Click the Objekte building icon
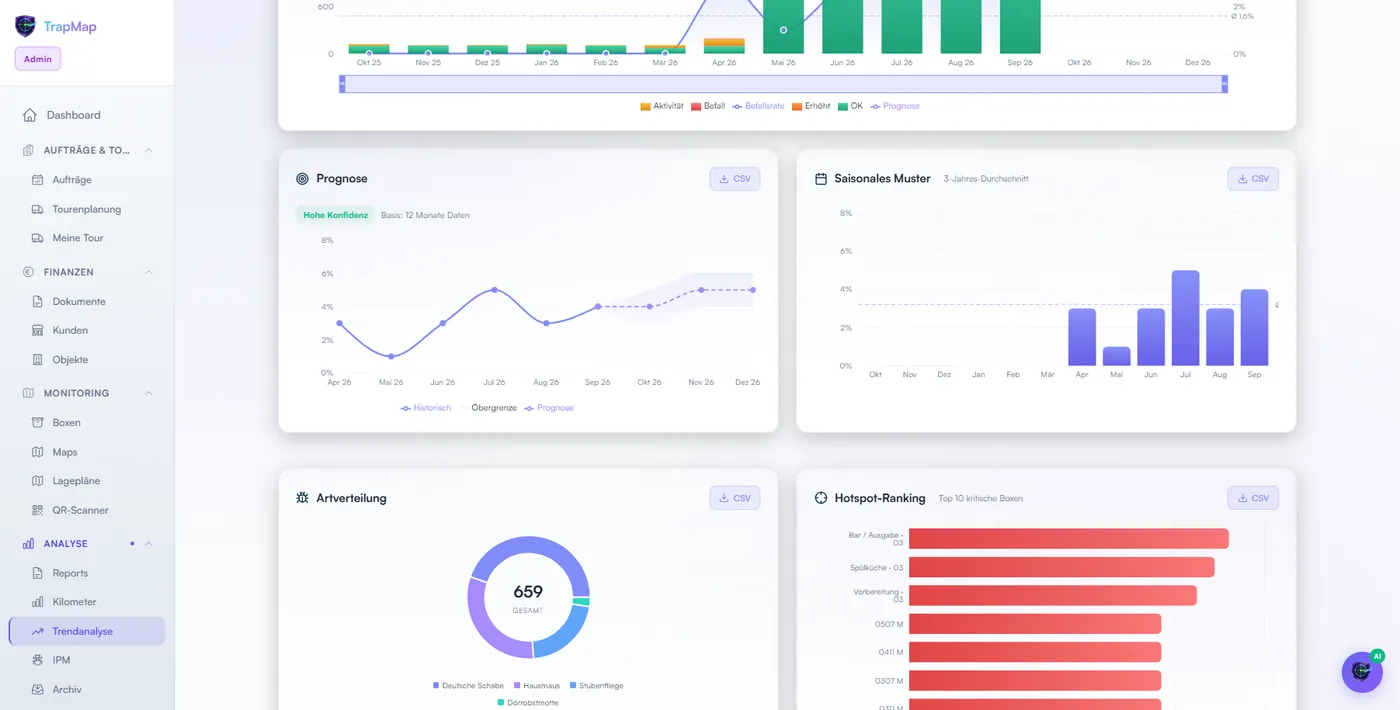The image size is (1400, 710). click(x=38, y=359)
